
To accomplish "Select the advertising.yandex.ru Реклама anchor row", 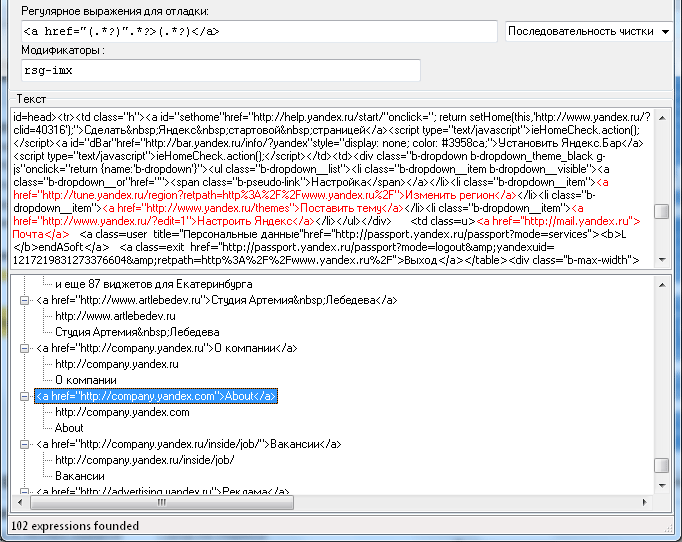I will click(x=163, y=491).
